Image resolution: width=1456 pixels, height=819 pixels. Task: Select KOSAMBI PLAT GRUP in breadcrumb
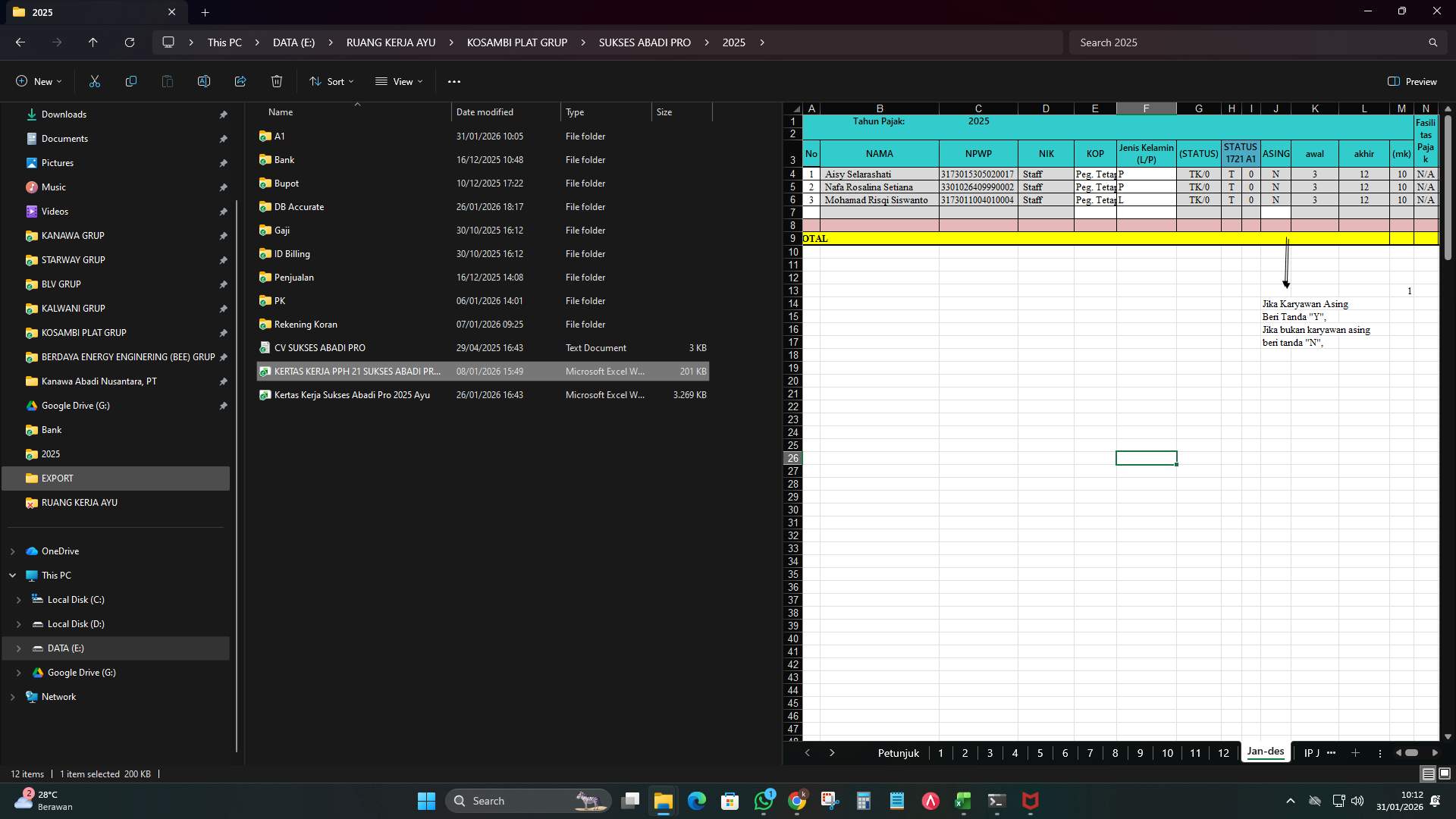point(516,42)
